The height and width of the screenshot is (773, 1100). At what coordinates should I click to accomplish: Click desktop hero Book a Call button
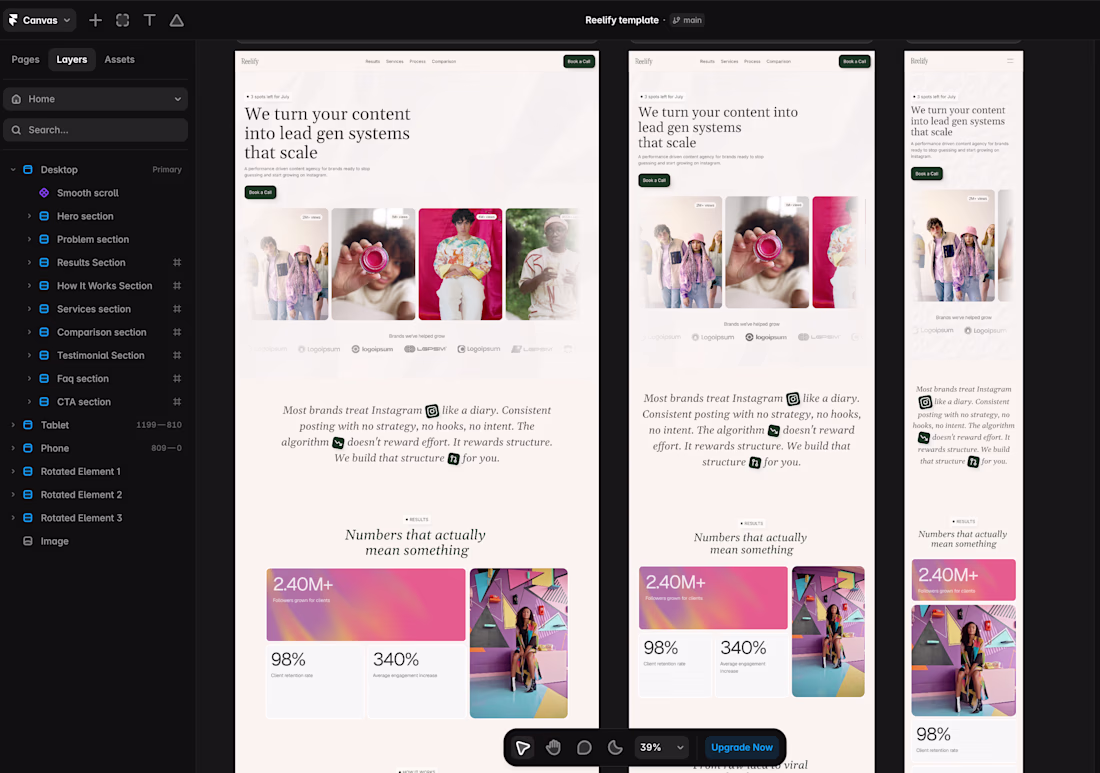260,192
